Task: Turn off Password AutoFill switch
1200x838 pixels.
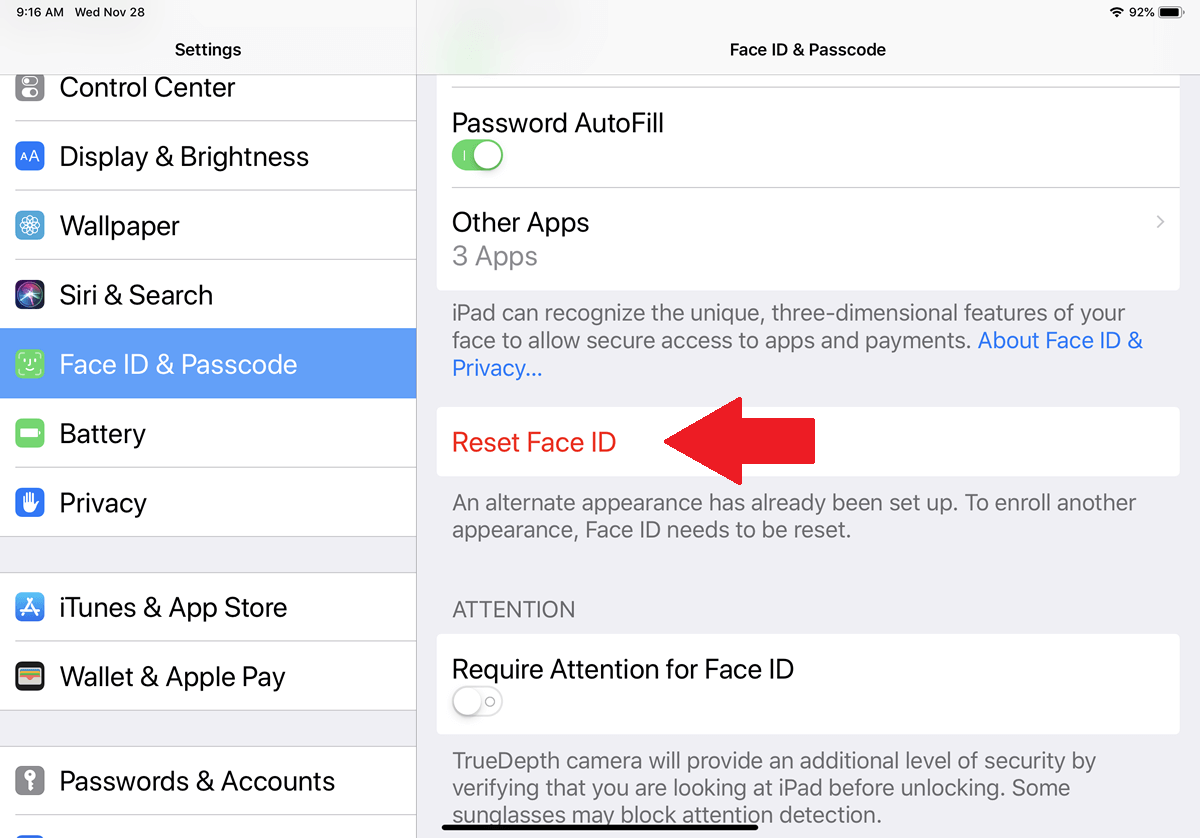Action: pos(477,156)
